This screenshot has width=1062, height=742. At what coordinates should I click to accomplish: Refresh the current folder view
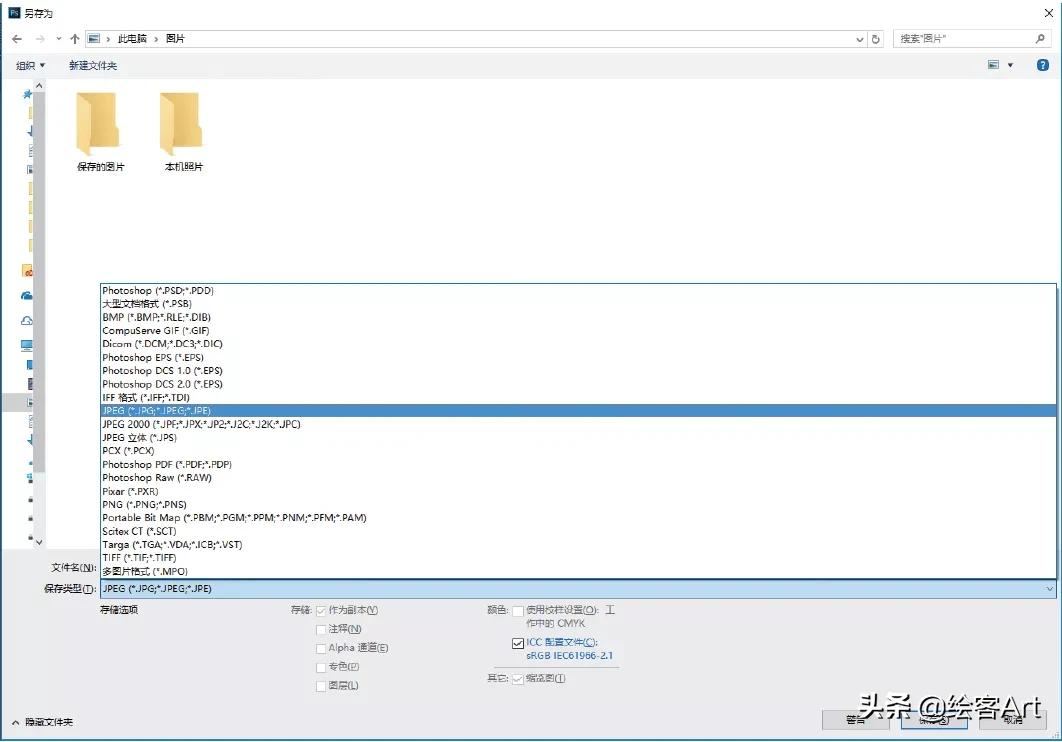click(876, 39)
